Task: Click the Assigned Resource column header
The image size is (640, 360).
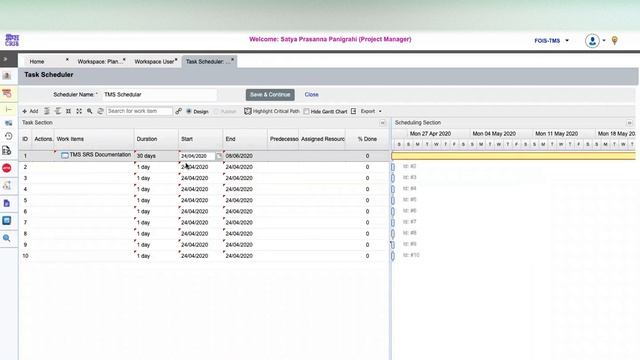Action: point(322,139)
